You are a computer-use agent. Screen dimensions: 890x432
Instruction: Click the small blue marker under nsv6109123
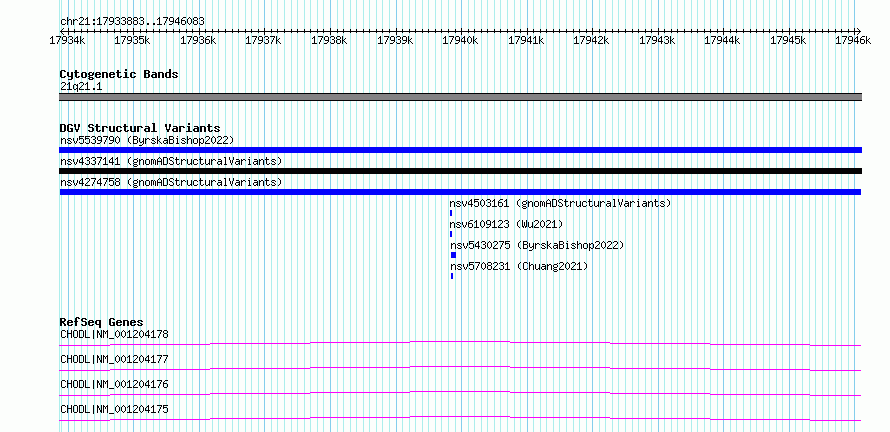451,234
